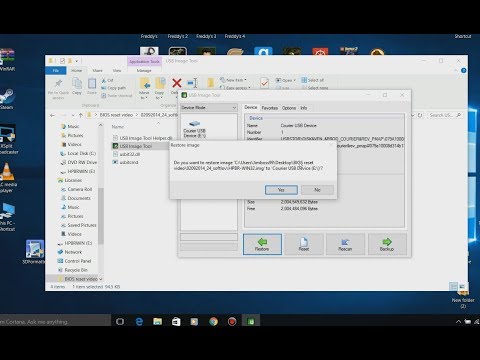Screen dimensions: 480x360
Task: Open the New item dropdown
Action: pyautogui.click(x=233, y=80)
